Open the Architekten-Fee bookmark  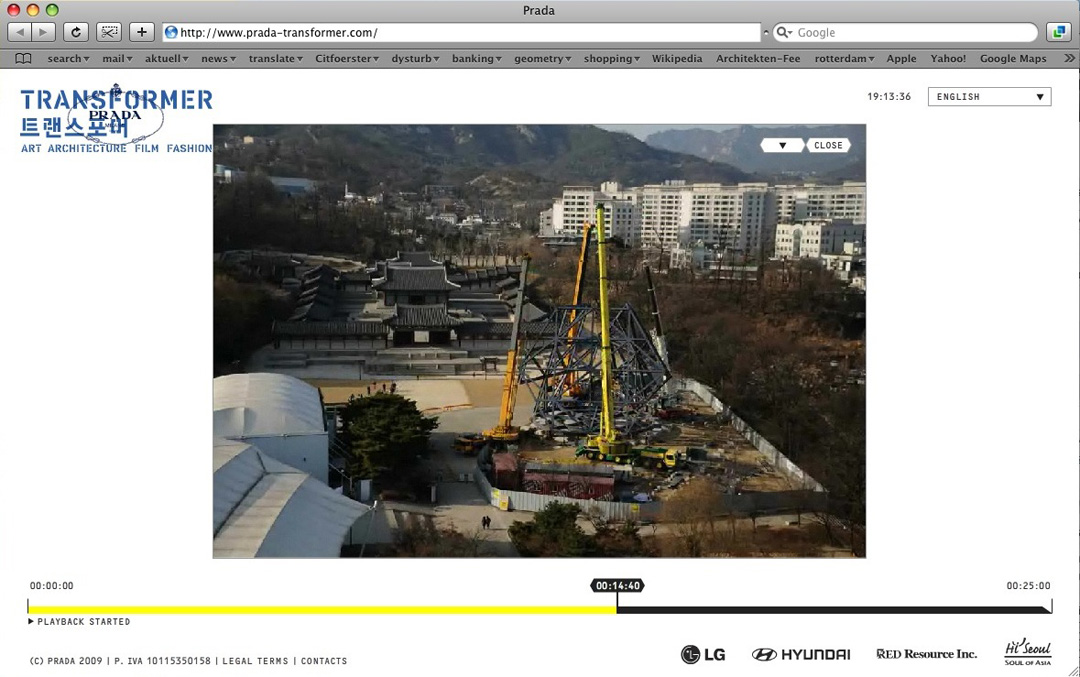758,59
